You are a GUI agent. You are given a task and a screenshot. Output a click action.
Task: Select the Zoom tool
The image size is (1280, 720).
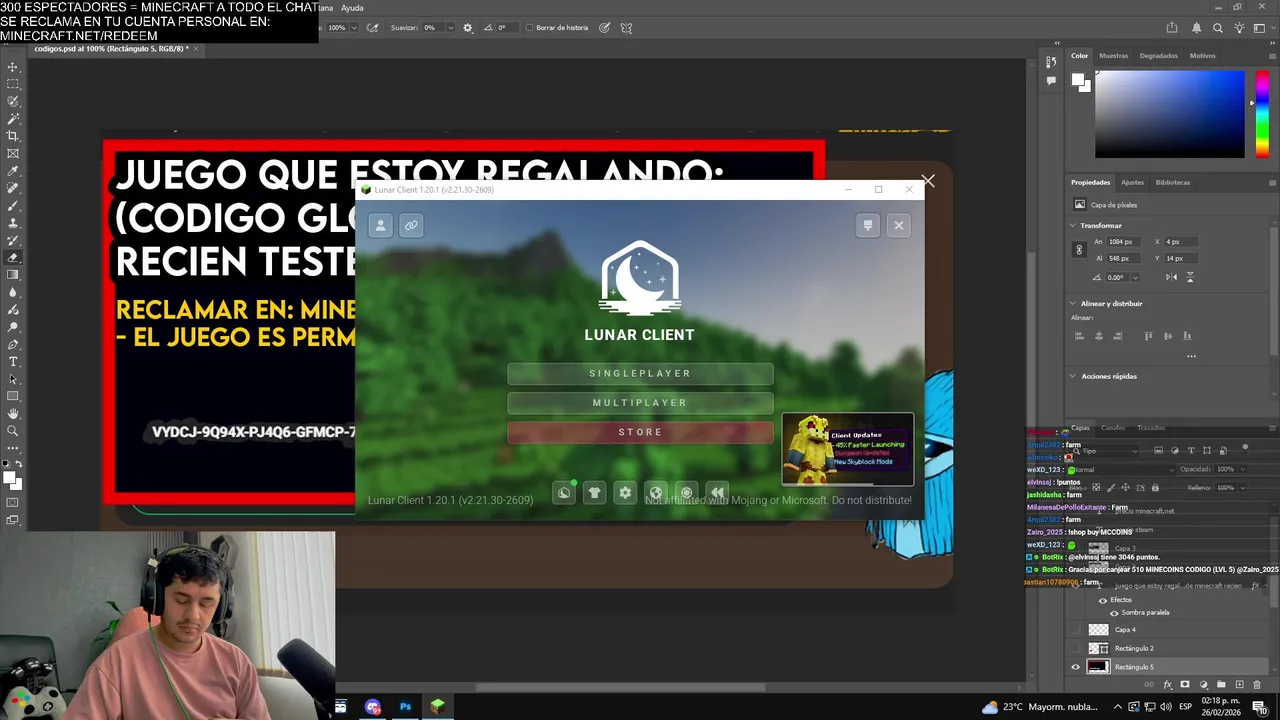pyautogui.click(x=13, y=431)
